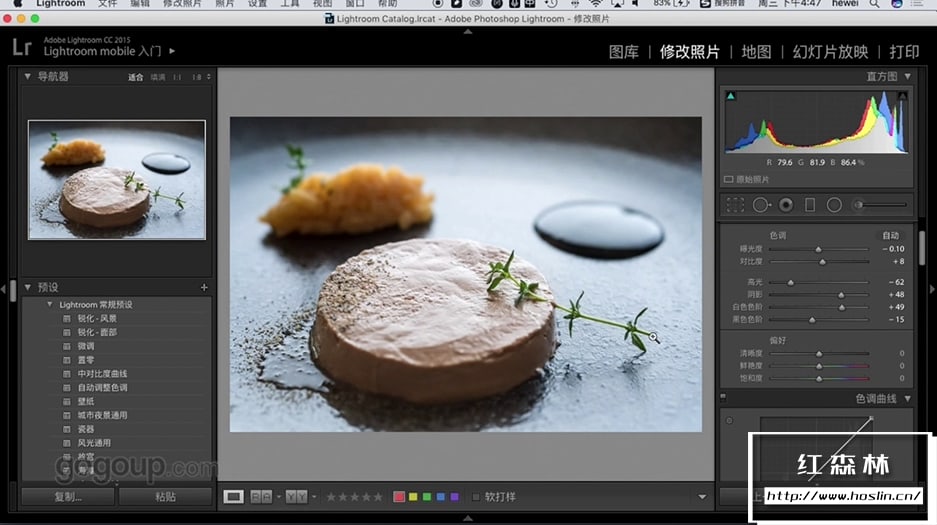Set rating with the first star
Screen dimensions: 937x525
(x=331, y=497)
